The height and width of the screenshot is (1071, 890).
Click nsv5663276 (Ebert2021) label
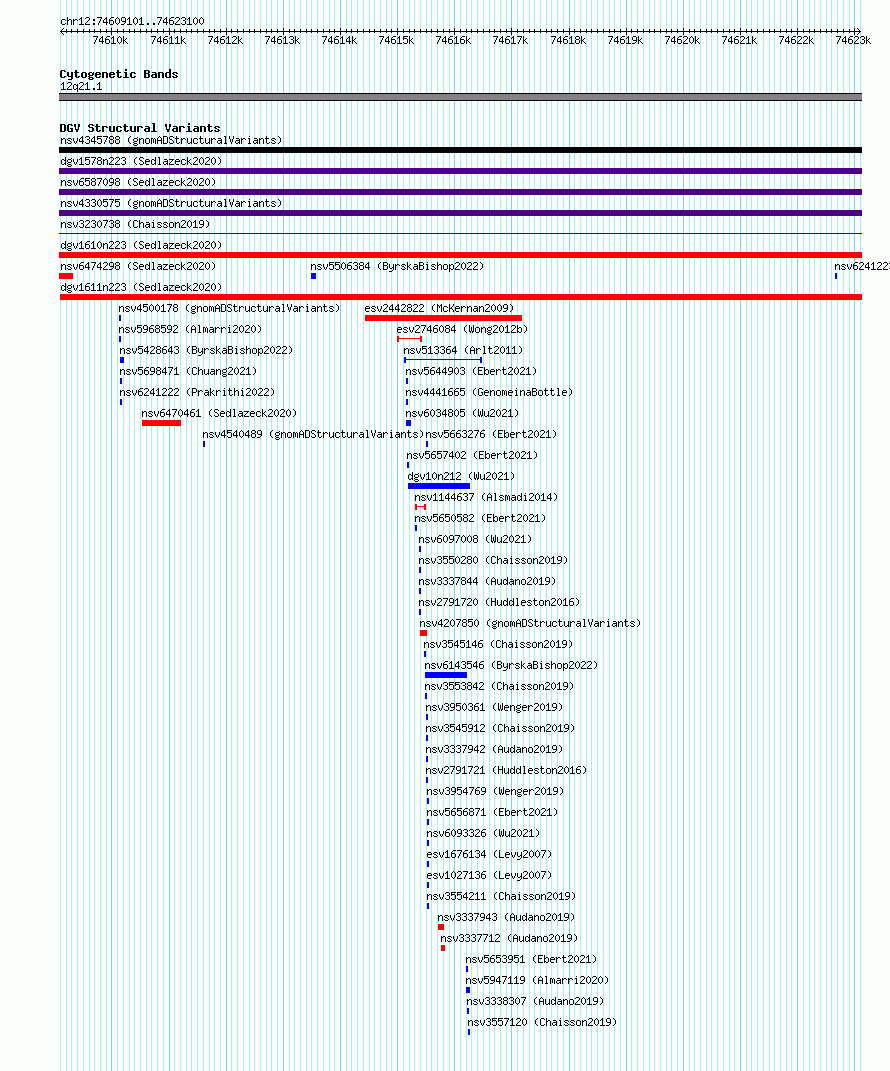(491, 434)
